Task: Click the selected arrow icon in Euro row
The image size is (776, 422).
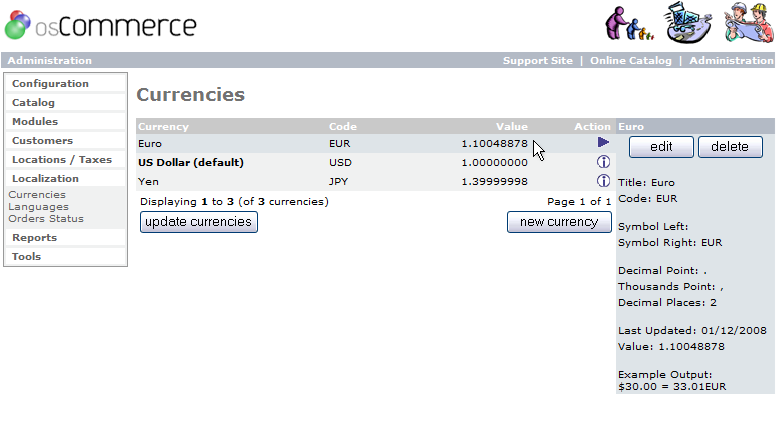Action: (603, 142)
